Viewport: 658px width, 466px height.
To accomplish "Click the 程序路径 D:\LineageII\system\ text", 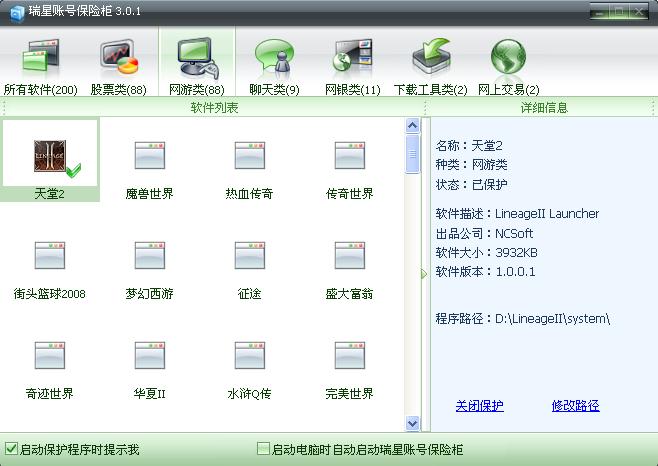I will tap(523, 319).
